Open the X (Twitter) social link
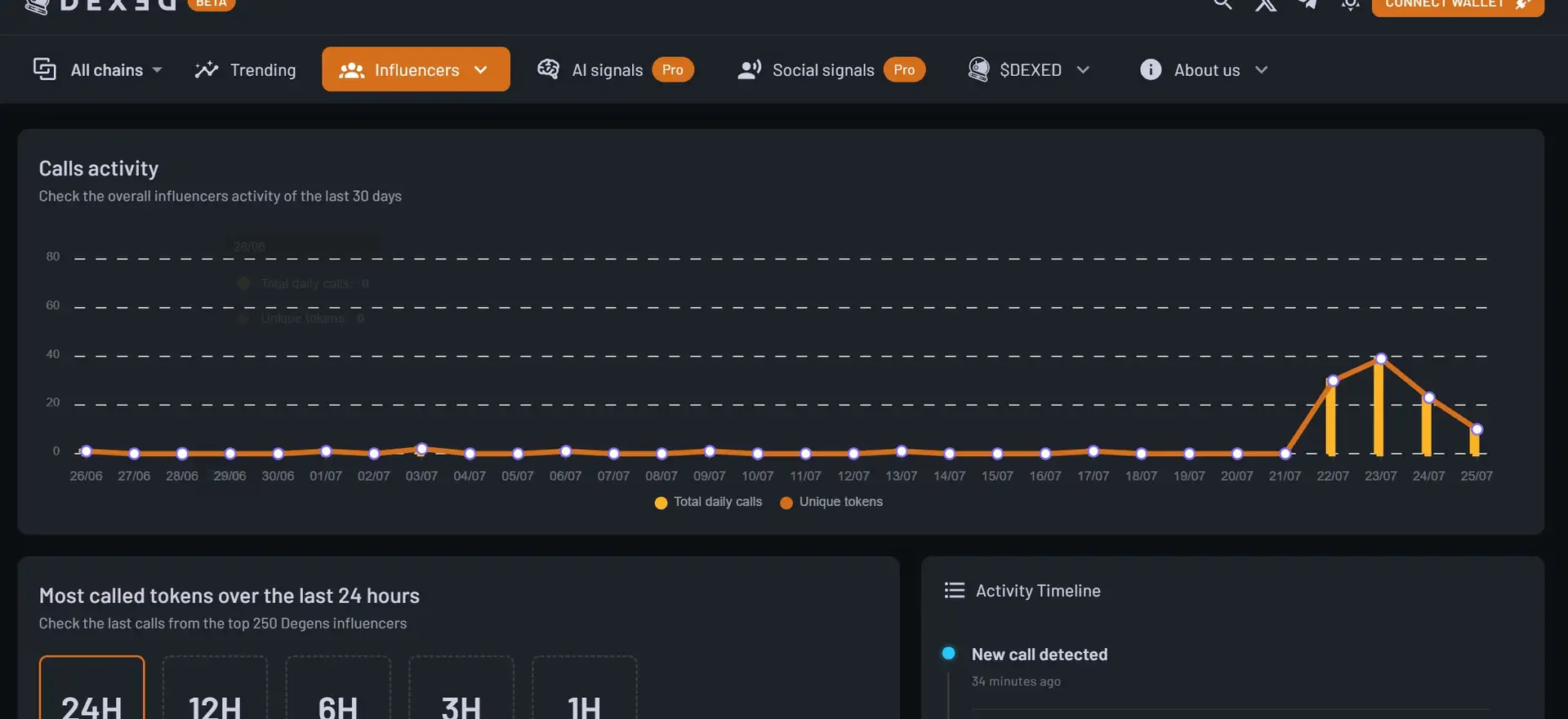 click(1265, 5)
